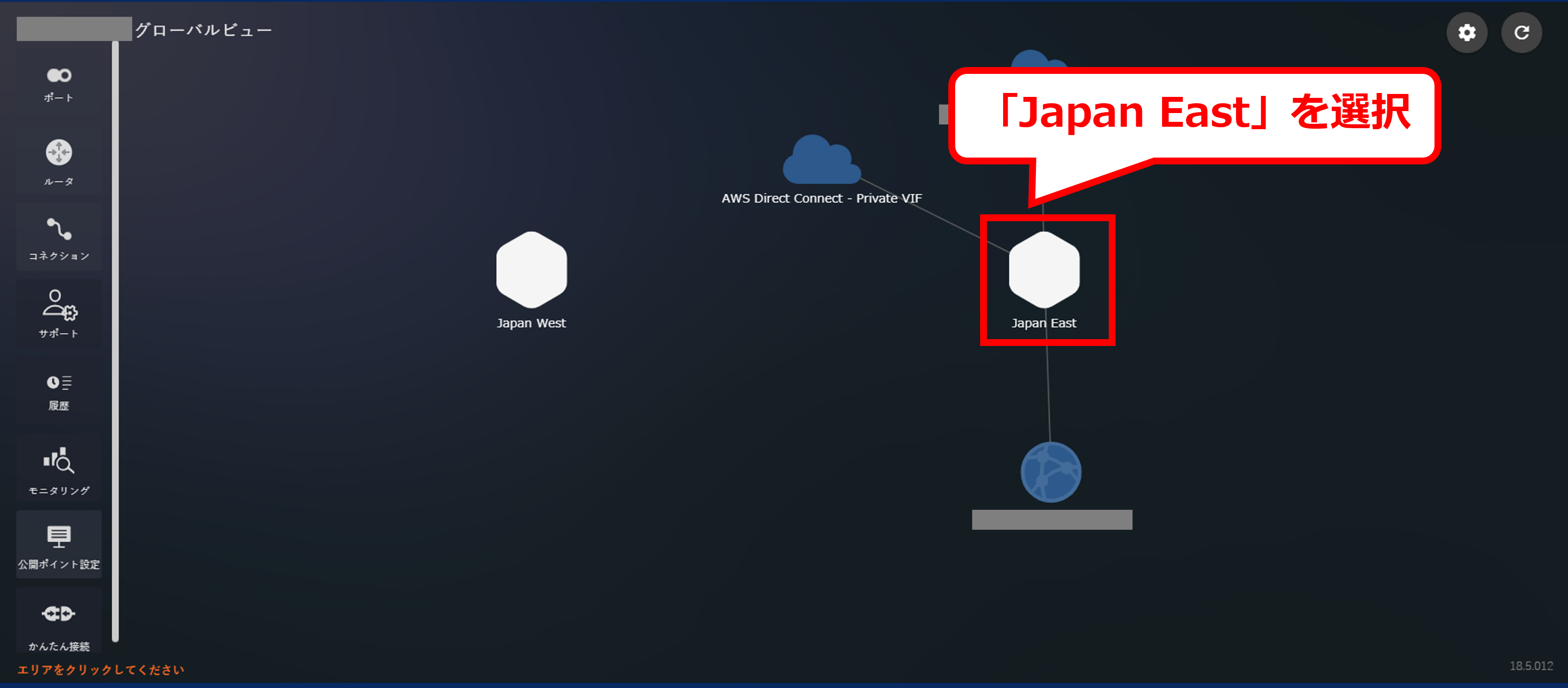This screenshot has height=688, width=1568.
Task: Select the Japan East hexagon area
Action: click(1044, 270)
